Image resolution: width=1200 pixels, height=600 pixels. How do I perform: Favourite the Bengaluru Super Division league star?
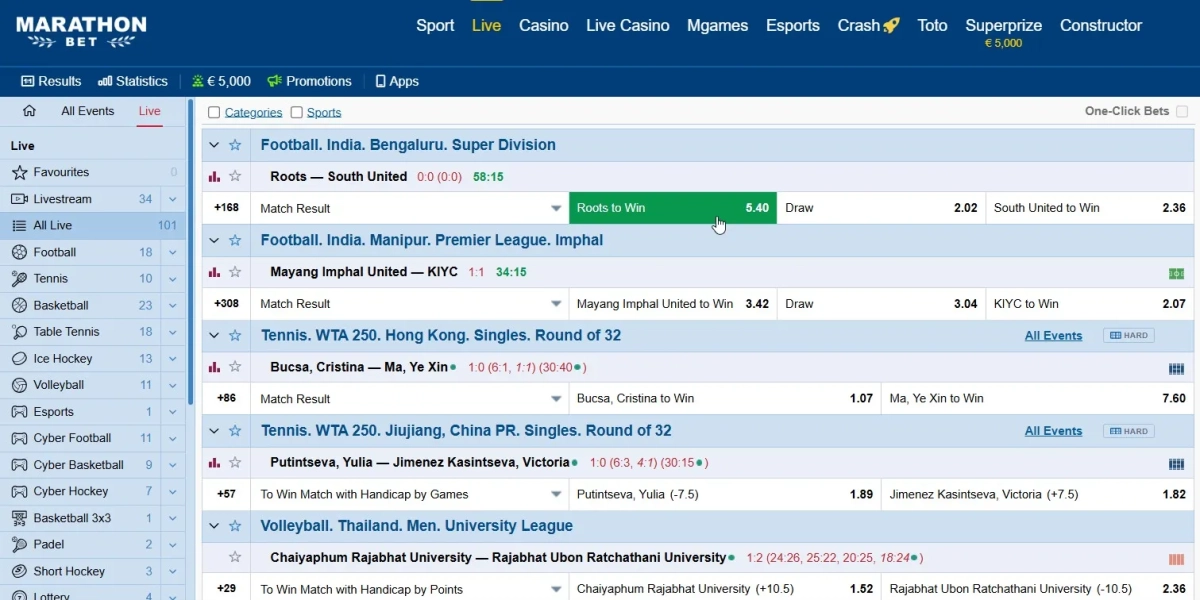(235, 145)
